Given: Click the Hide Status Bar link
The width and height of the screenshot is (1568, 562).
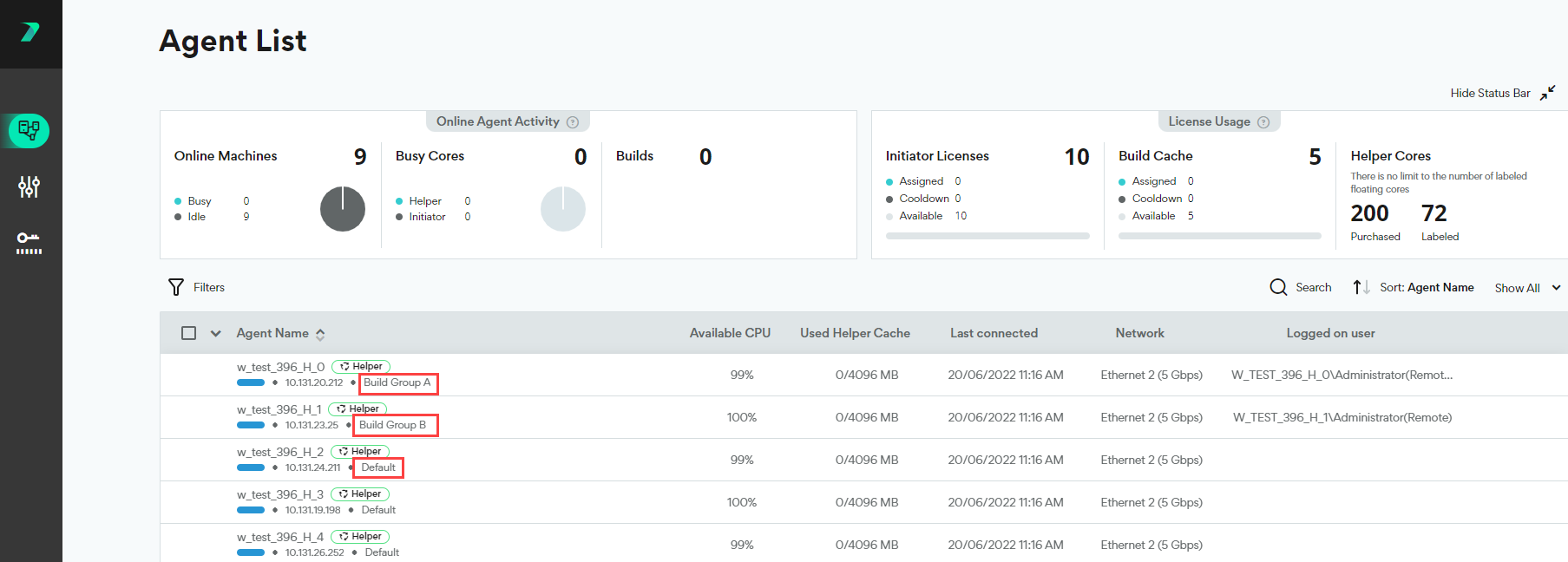Looking at the screenshot, I should [x=1490, y=93].
